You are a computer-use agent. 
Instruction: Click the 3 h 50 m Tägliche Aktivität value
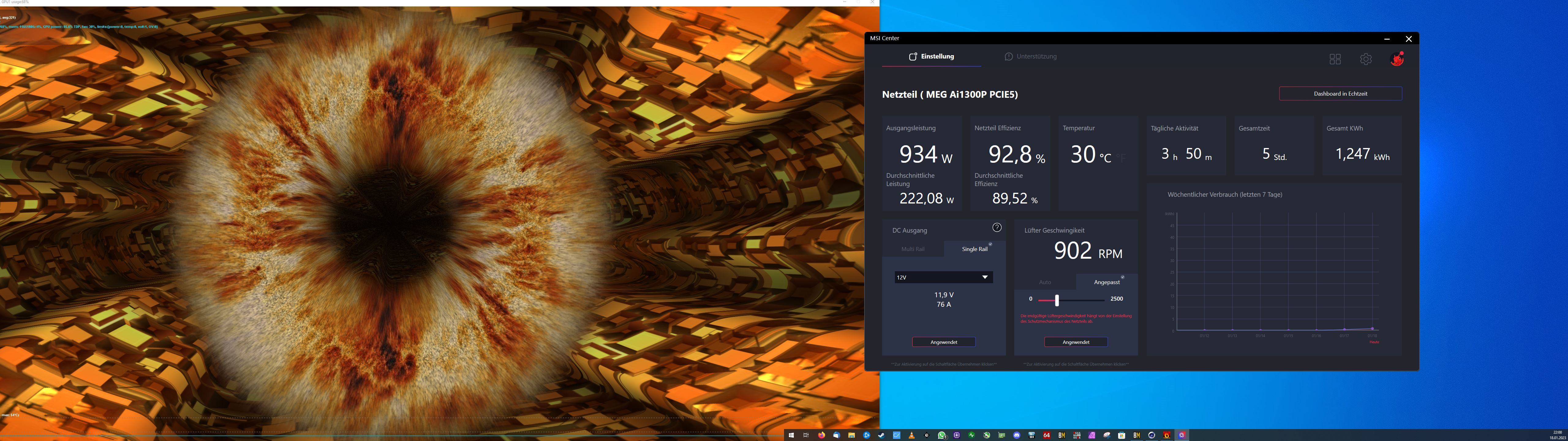click(1186, 154)
